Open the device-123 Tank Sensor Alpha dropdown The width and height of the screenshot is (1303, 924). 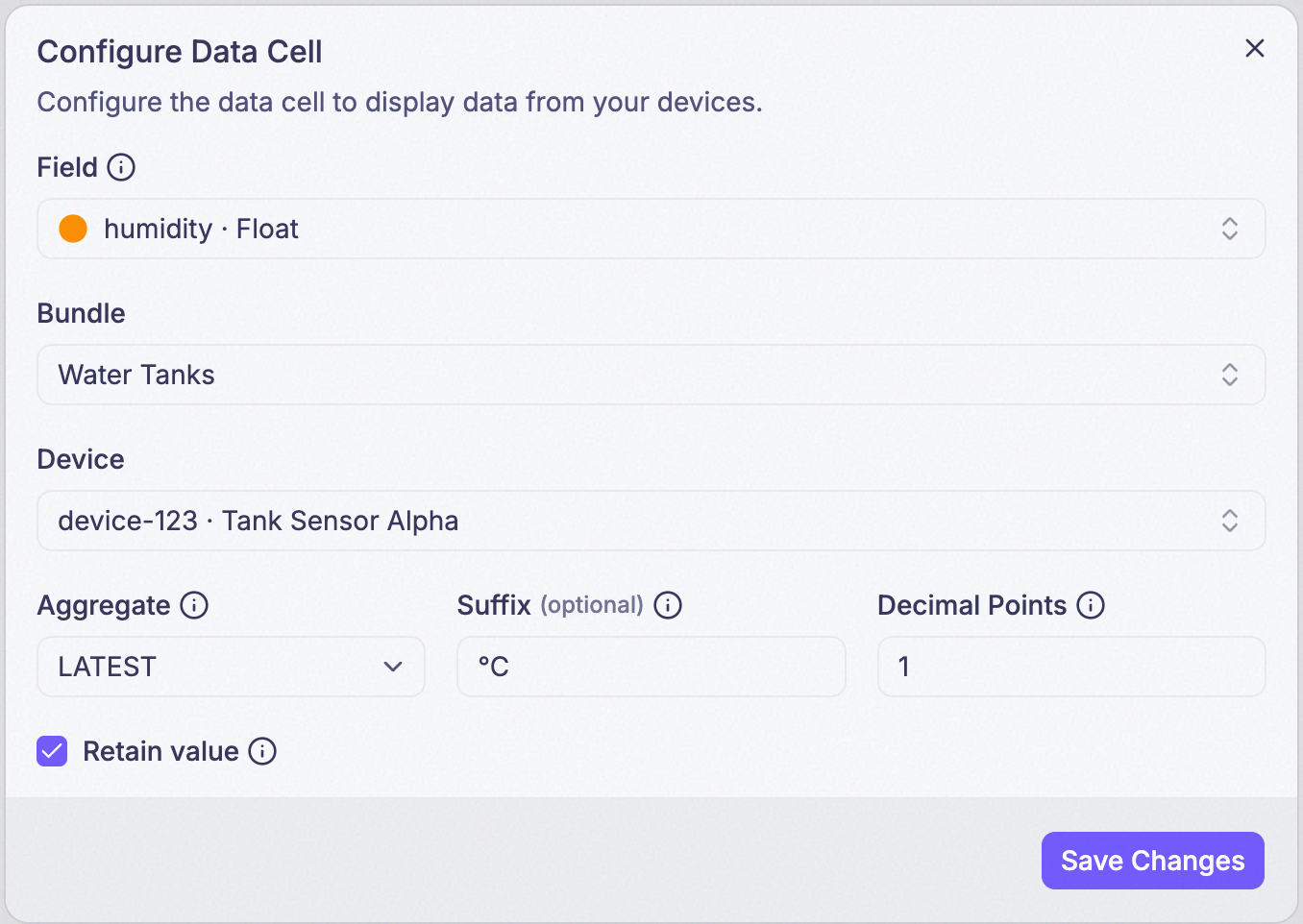tap(651, 521)
